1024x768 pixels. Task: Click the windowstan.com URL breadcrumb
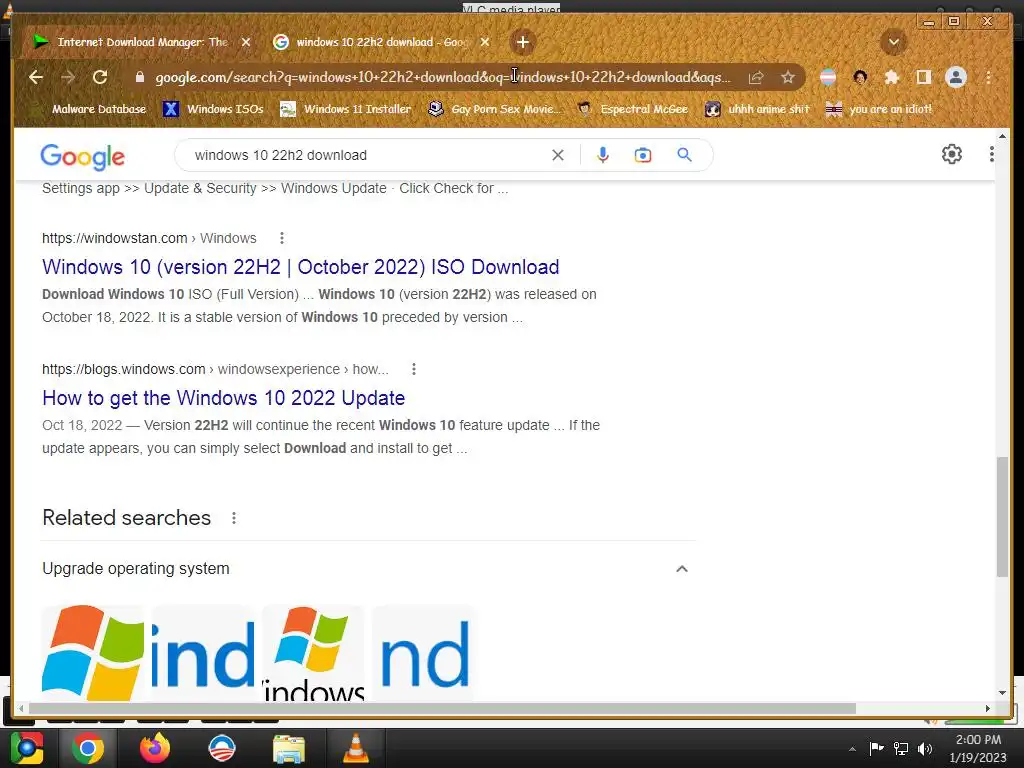click(x=149, y=238)
